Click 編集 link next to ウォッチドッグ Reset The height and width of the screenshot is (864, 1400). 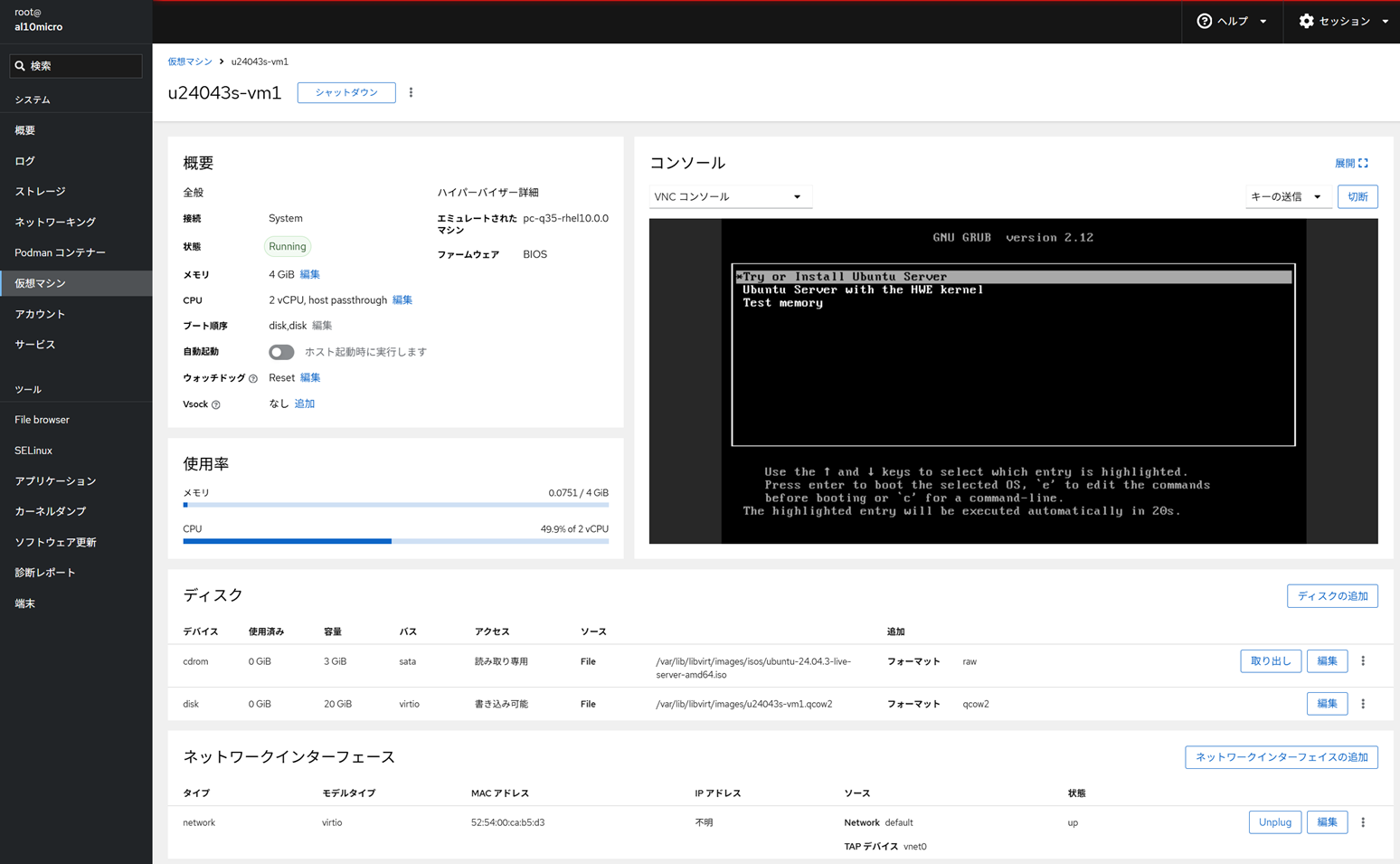[x=310, y=378]
